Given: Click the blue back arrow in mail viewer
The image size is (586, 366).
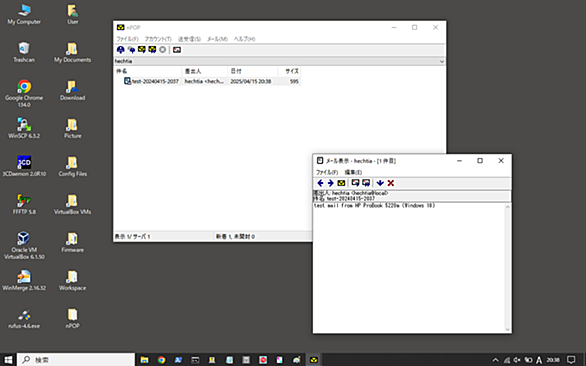Looking at the screenshot, I should click(x=320, y=183).
